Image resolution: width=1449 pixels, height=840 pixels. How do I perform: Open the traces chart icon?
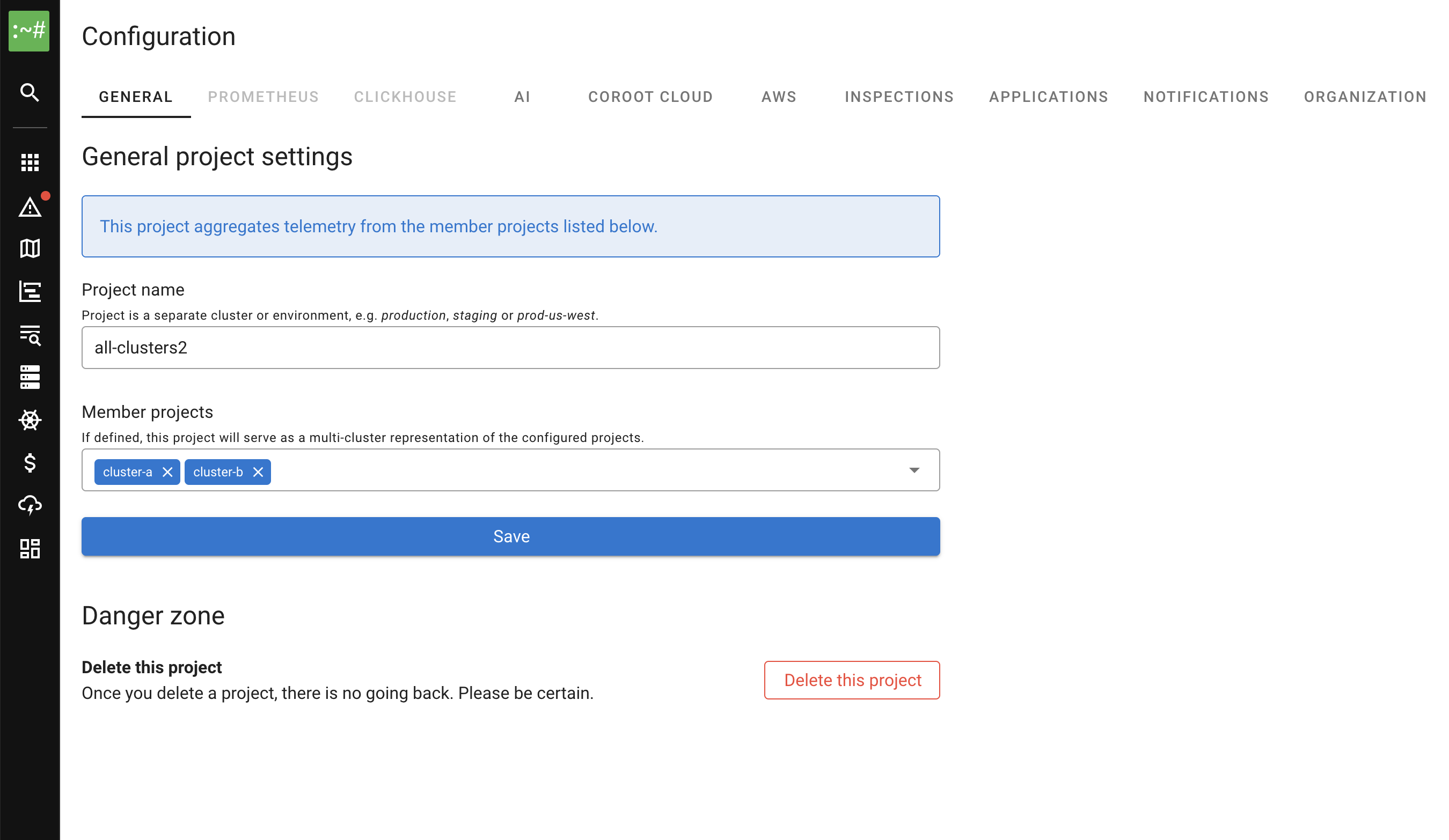30,291
